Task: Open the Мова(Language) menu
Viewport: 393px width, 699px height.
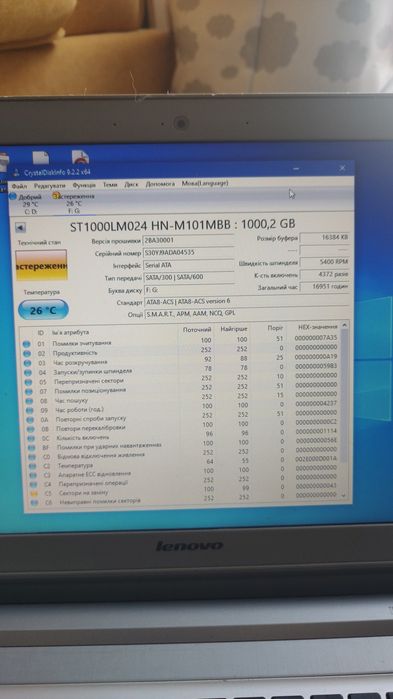Action: (205, 183)
